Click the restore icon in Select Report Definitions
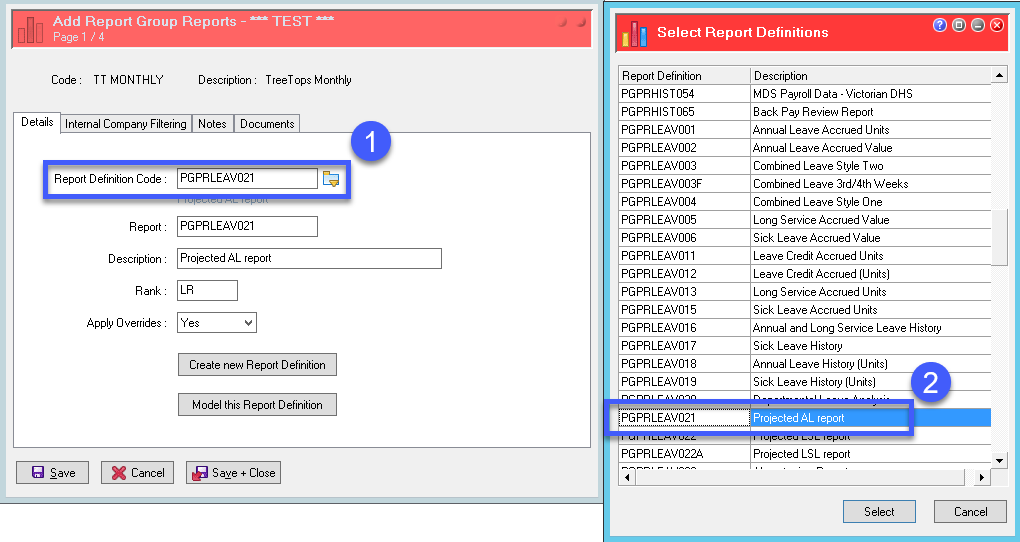Viewport: 1020px width, 542px height. [x=959, y=25]
